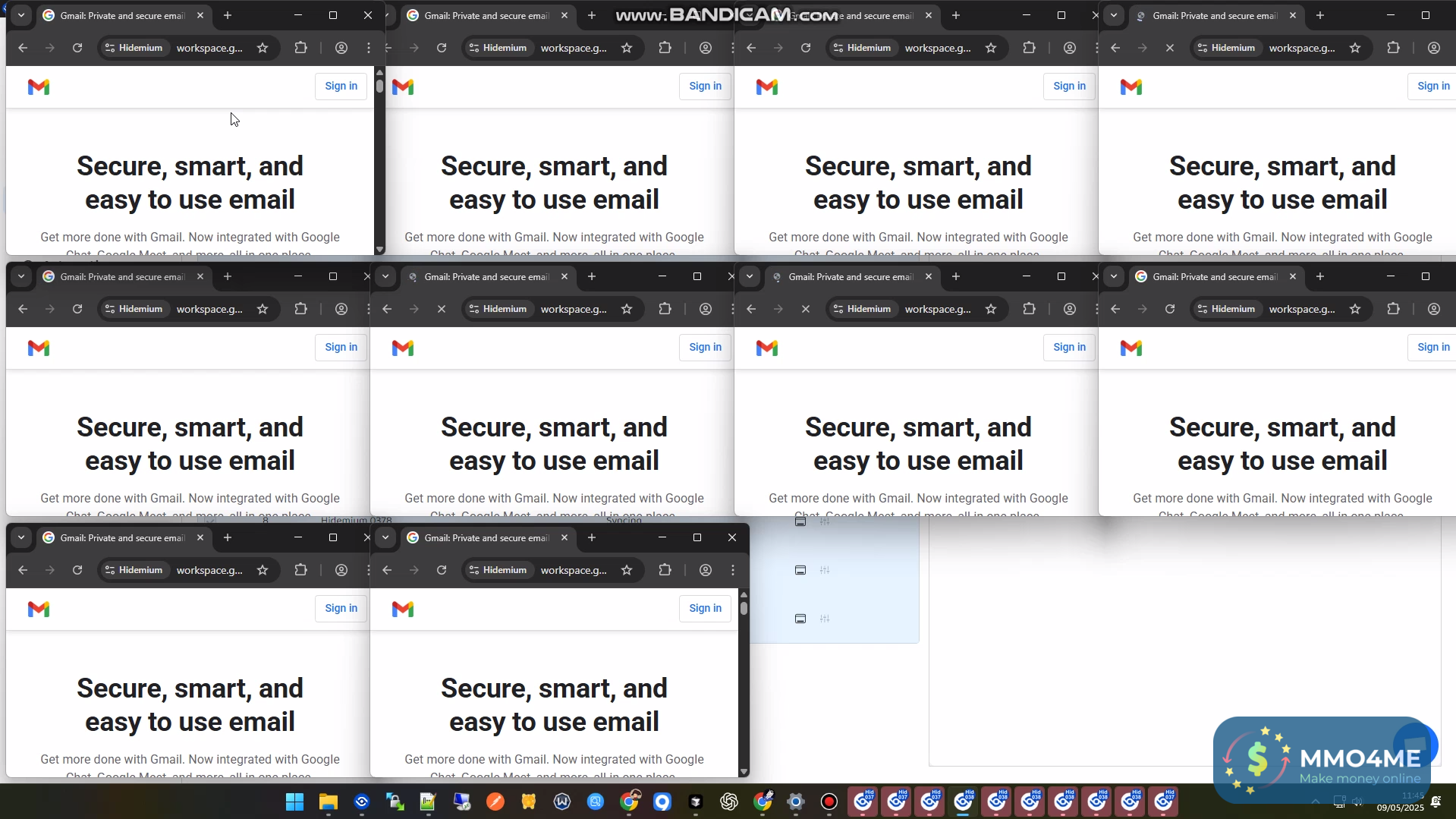Open Extensions in top-row second window

click(x=665, y=48)
